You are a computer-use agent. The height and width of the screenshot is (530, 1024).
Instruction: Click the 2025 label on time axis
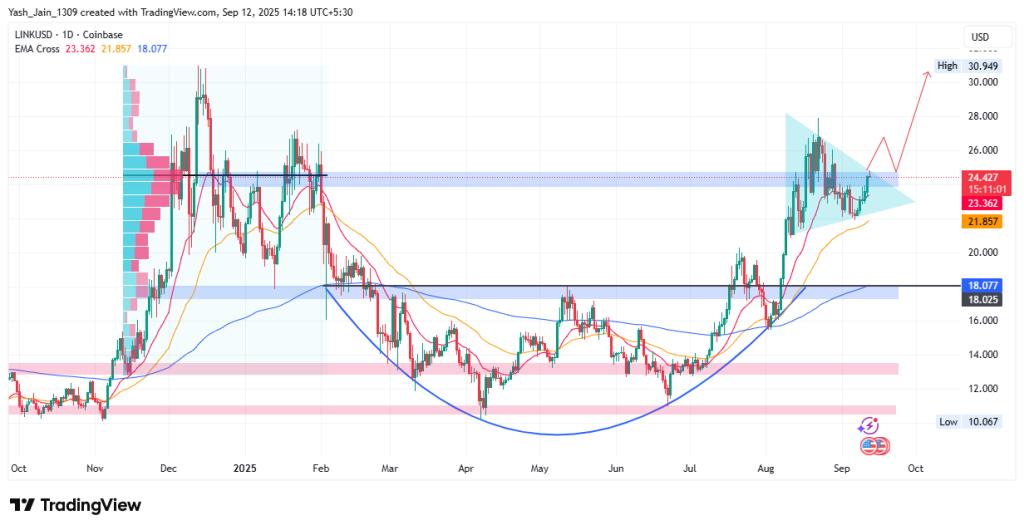(x=246, y=467)
